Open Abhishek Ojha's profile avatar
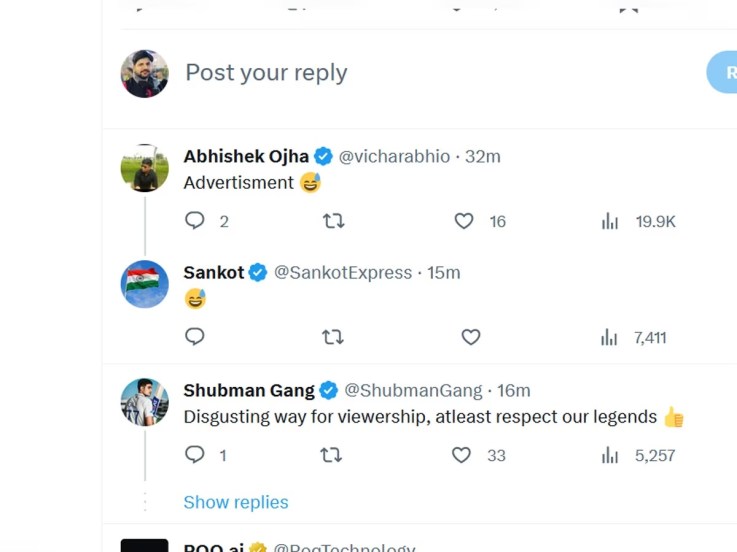Screen dimensions: 737x552 (x=145, y=168)
